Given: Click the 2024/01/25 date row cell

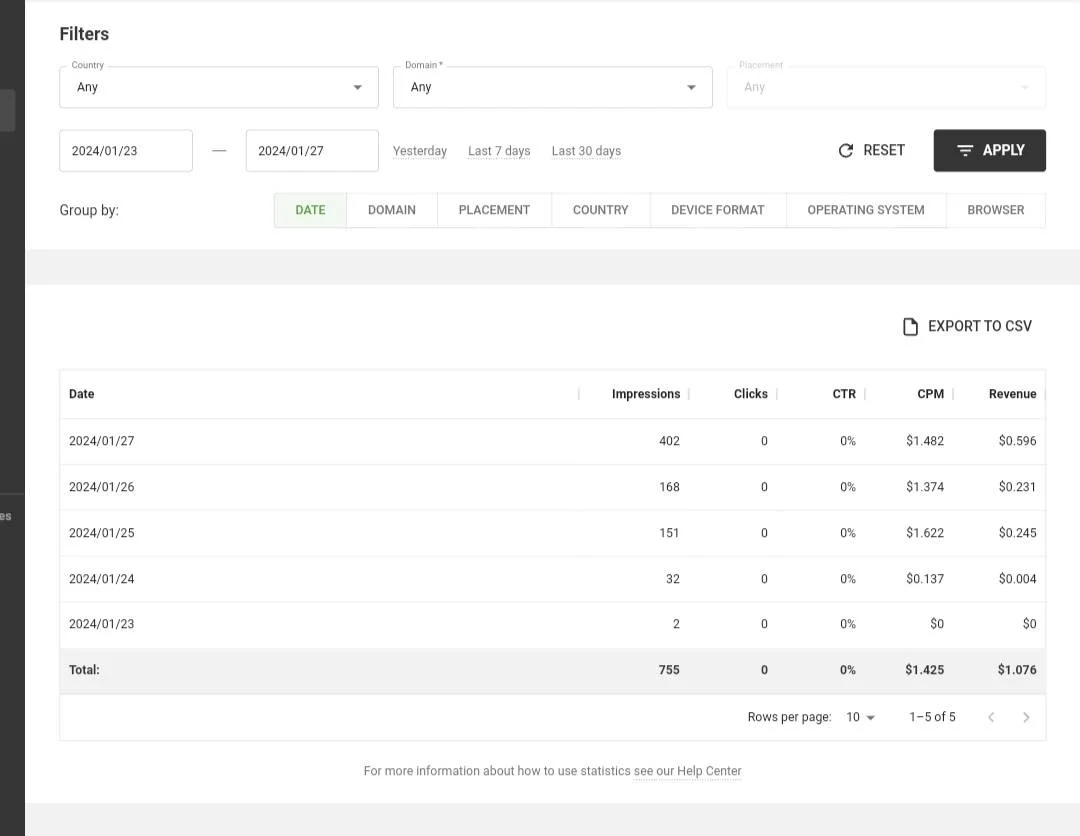Looking at the screenshot, I should (x=101, y=533).
